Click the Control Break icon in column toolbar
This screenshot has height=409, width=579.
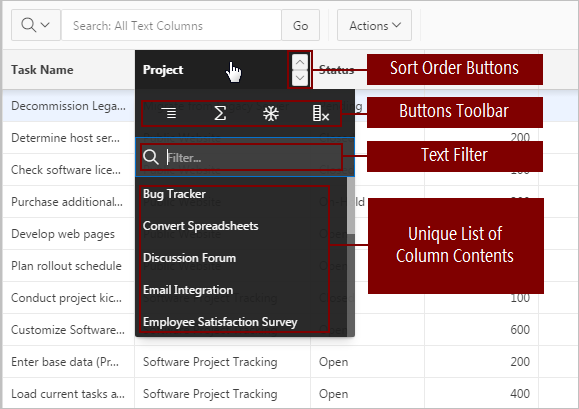pos(169,113)
